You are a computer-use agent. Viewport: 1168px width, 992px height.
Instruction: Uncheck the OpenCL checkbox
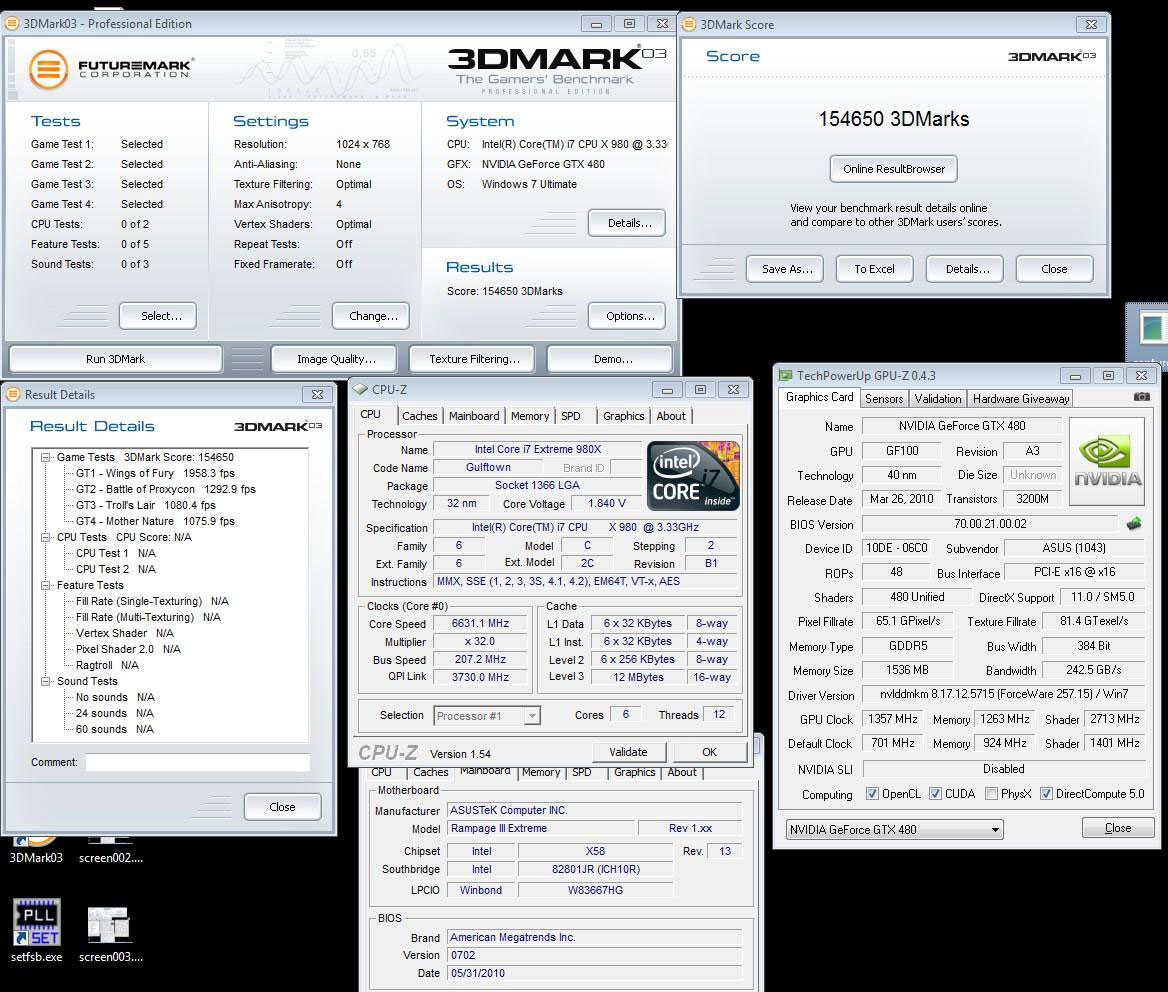pos(872,794)
